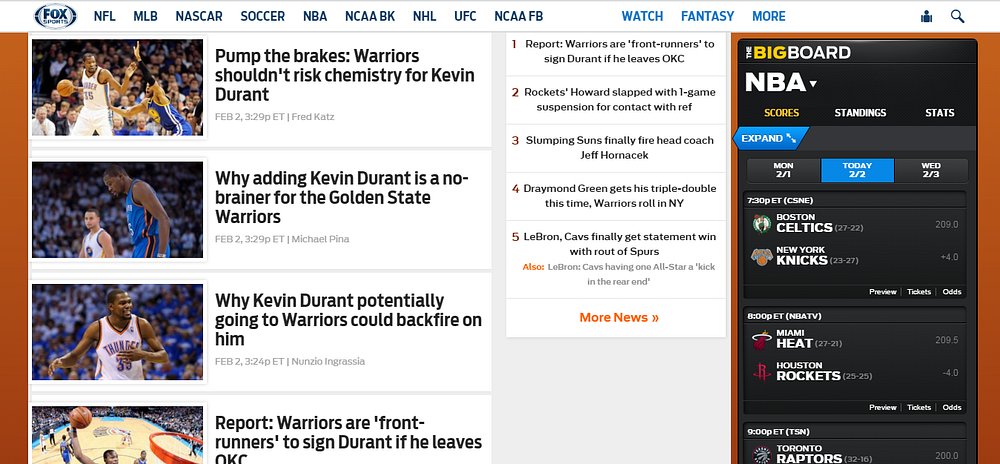Open the WATCH link

[642, 17]
